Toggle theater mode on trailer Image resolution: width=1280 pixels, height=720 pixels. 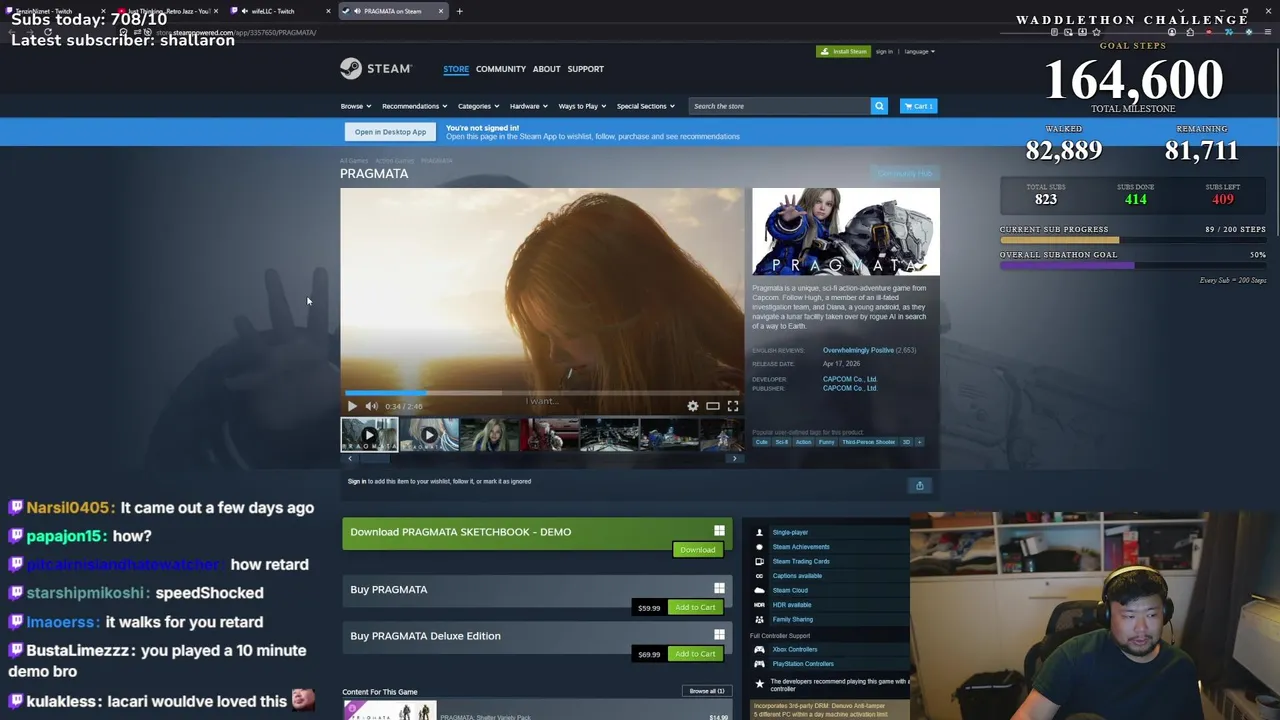click(713, 406)
